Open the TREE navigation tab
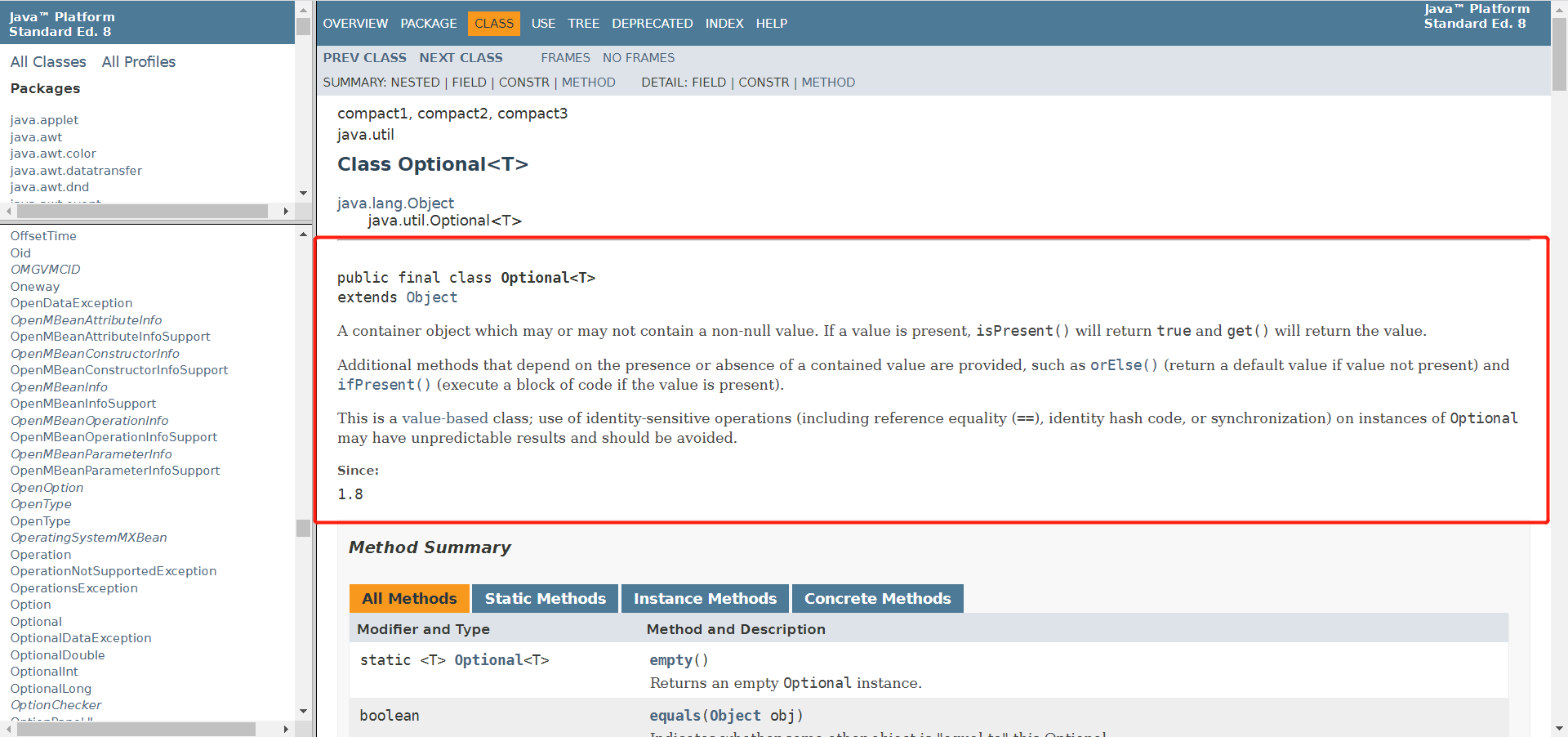The height and width of the screenshot is (737, 1568). 584,24
